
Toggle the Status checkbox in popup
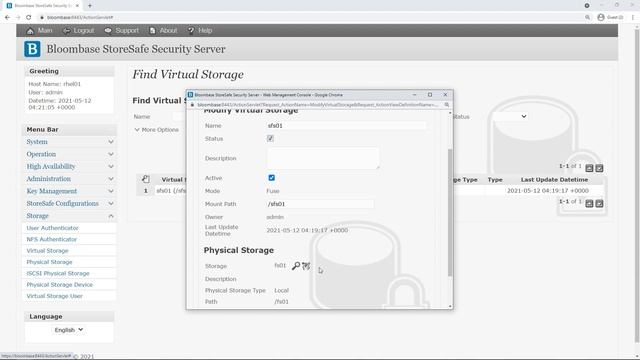[x=270, y=139]
